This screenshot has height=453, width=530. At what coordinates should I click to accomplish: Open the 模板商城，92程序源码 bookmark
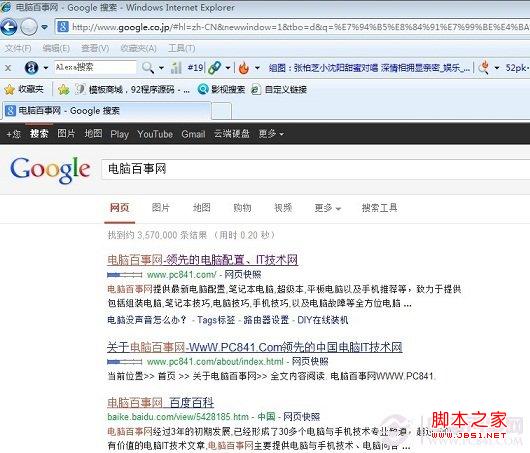coord(132,89)
